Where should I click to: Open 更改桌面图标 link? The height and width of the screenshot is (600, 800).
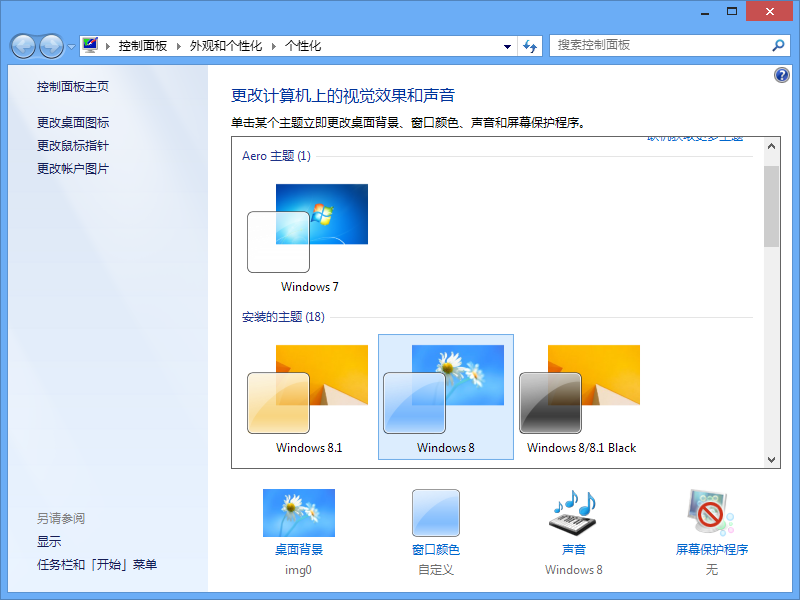pos(73,122)
